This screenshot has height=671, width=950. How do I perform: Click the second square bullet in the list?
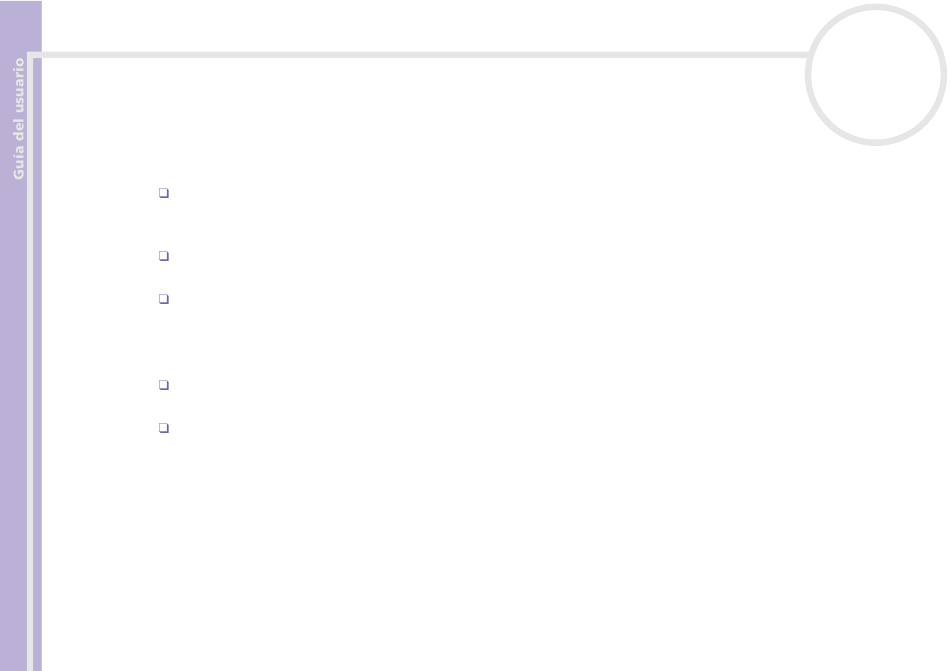(x=164, y=256)
